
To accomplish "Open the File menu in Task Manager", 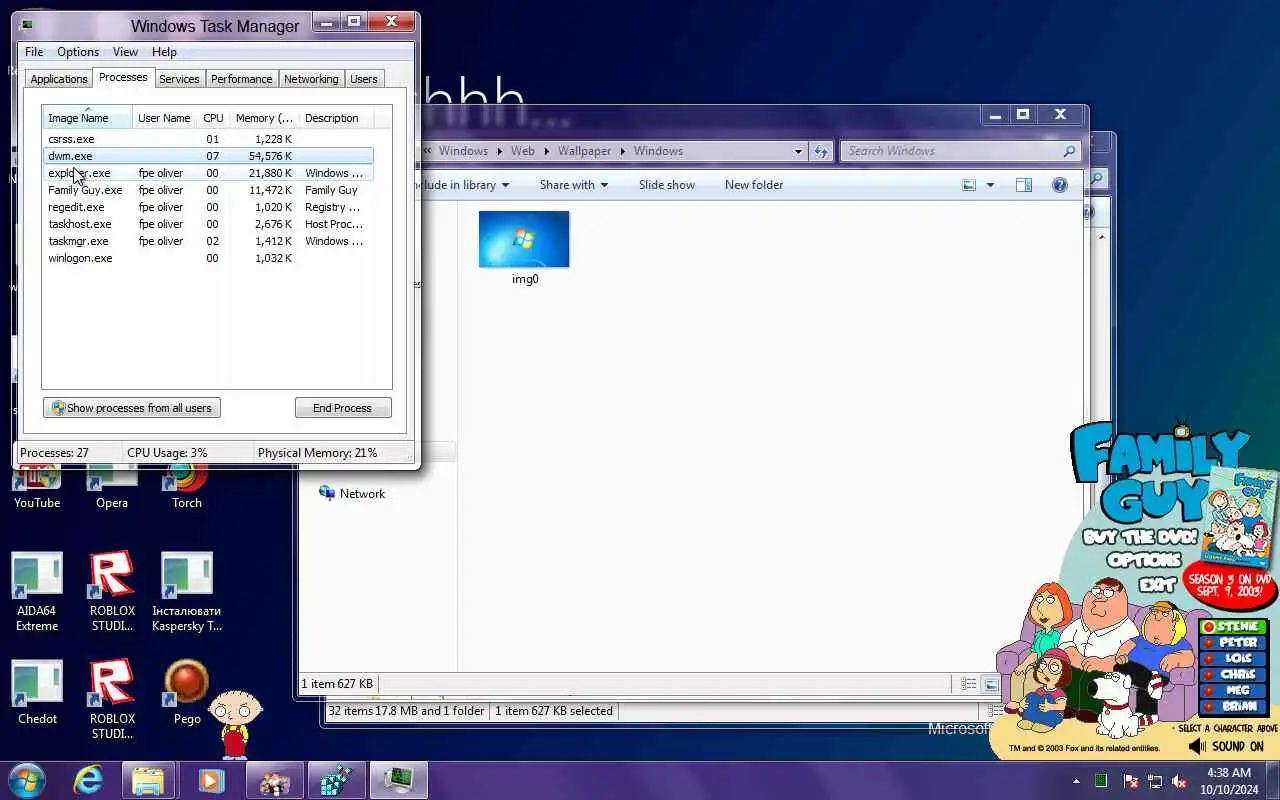I will 34,52.
